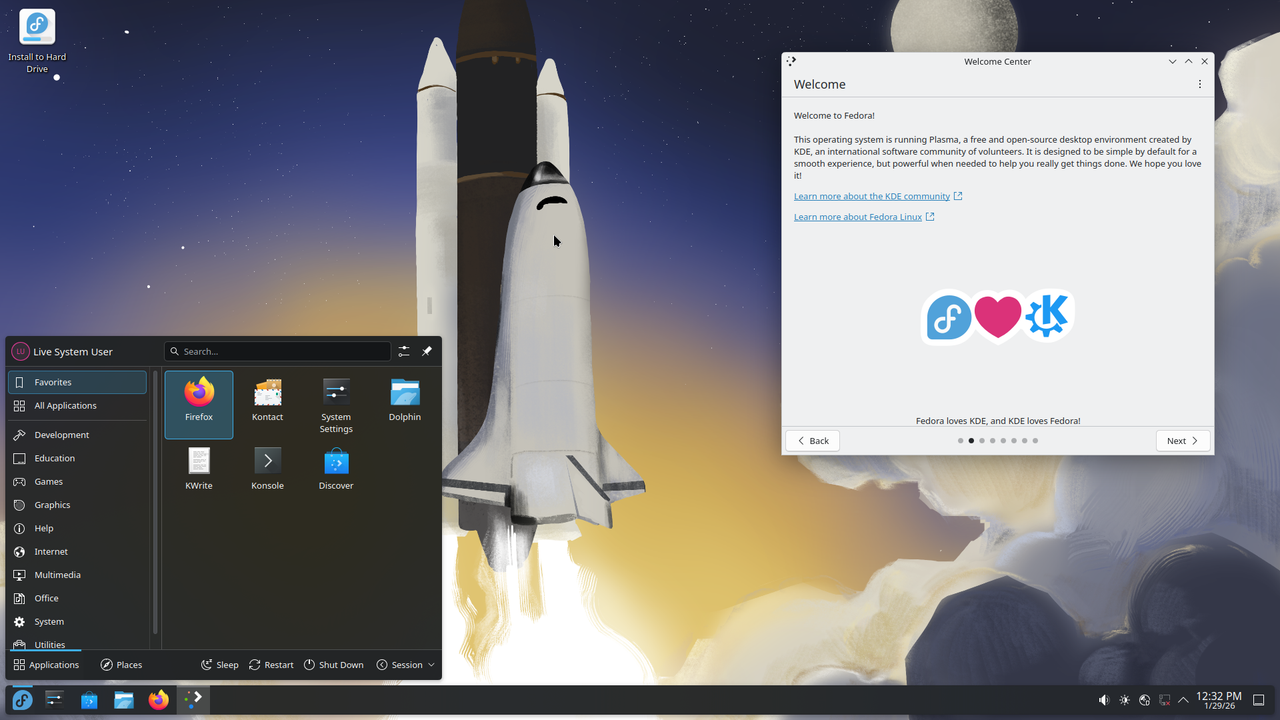Click the launcher category scrollbar

tap(155, 500)
